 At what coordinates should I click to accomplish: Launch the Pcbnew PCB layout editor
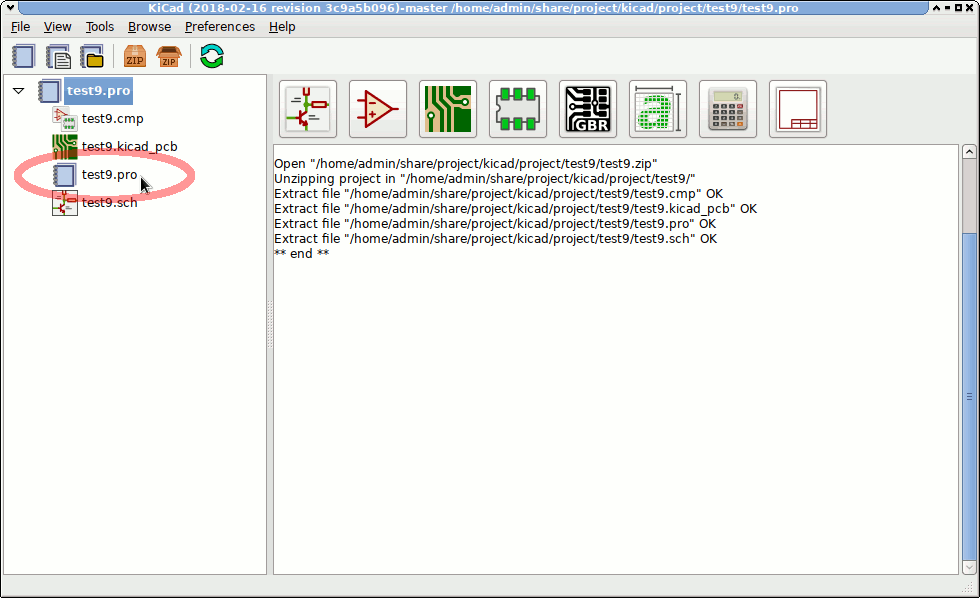tap(447, 109)
